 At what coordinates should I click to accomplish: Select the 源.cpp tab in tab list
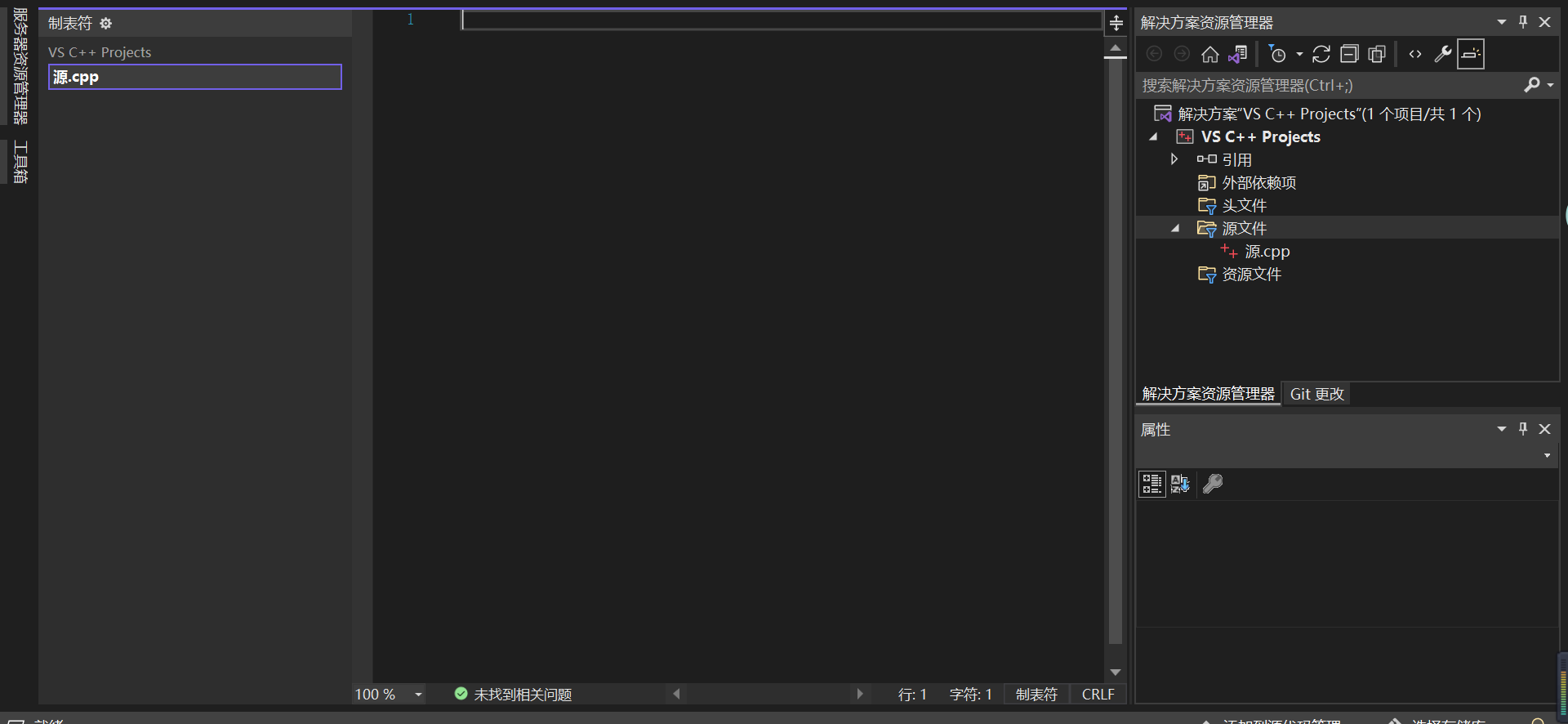coord(195,77)
